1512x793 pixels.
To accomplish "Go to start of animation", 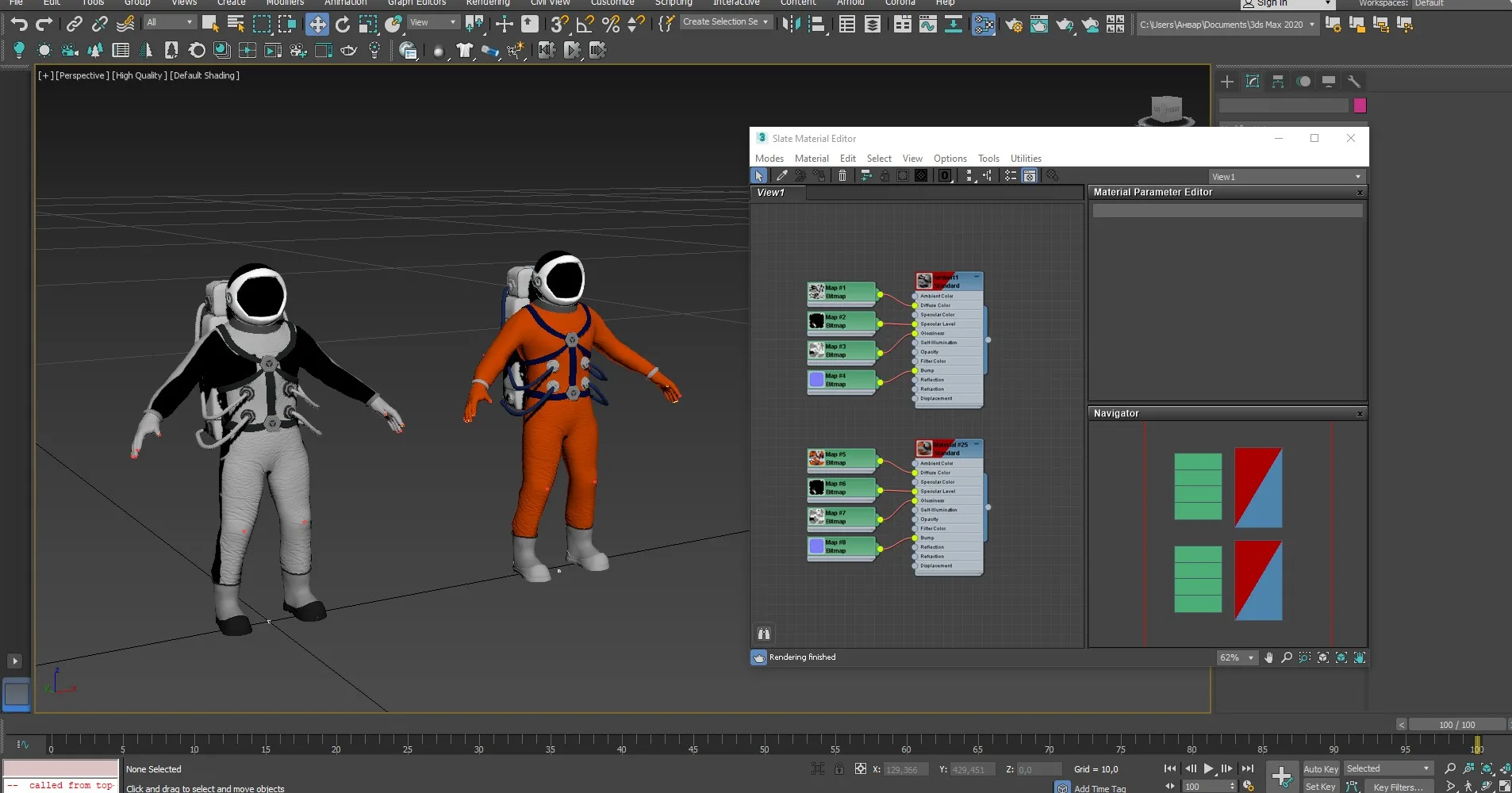I will (1170, 768).
